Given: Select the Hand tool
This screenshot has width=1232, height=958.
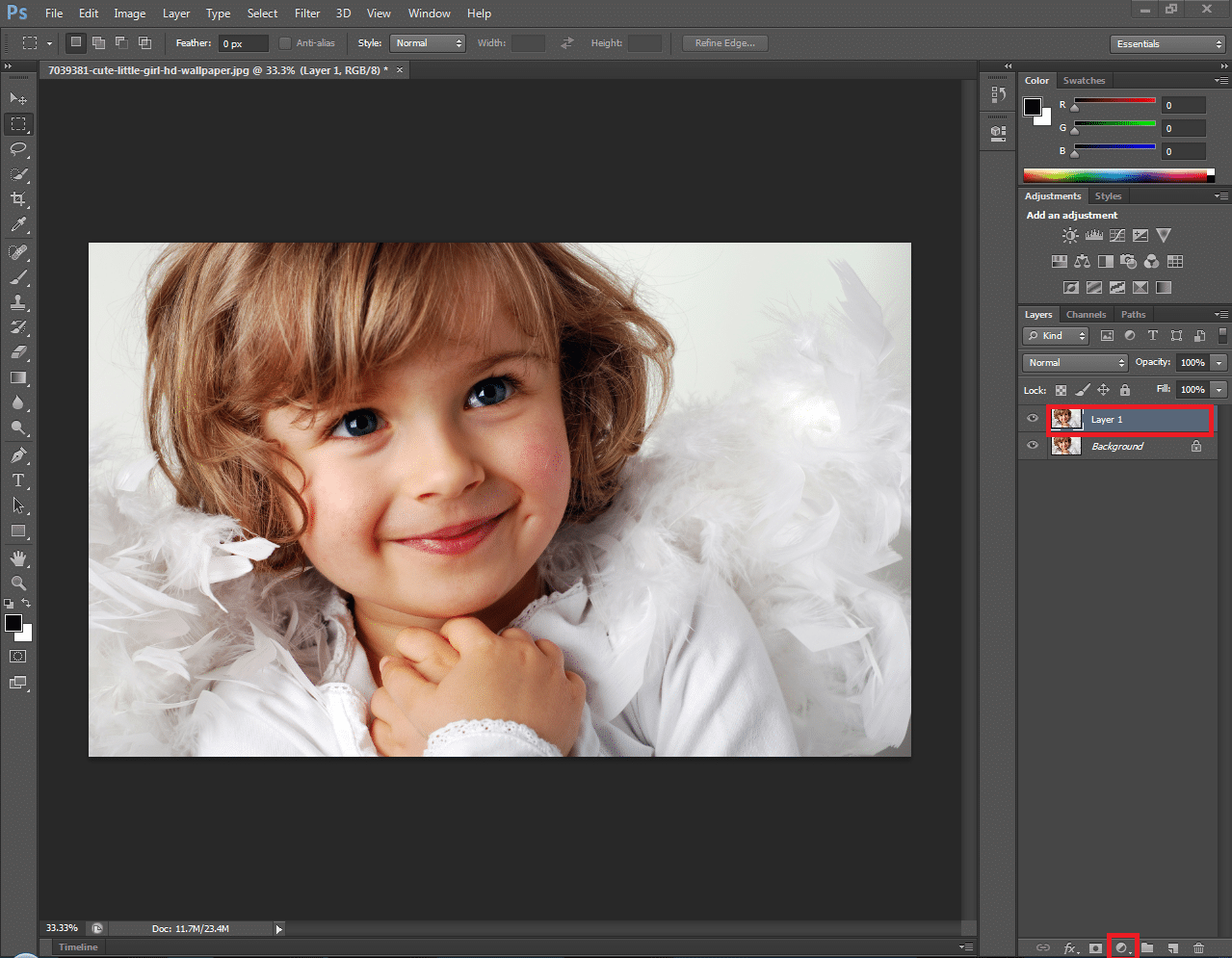Looking at the screenshot, I should coord(18,558).
